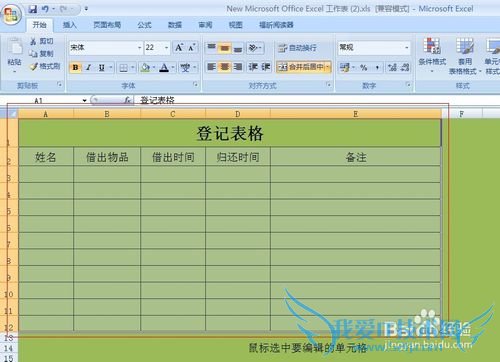
Task: Open the Quick Access Toolbar customize arrow
Action: (86, 9)
